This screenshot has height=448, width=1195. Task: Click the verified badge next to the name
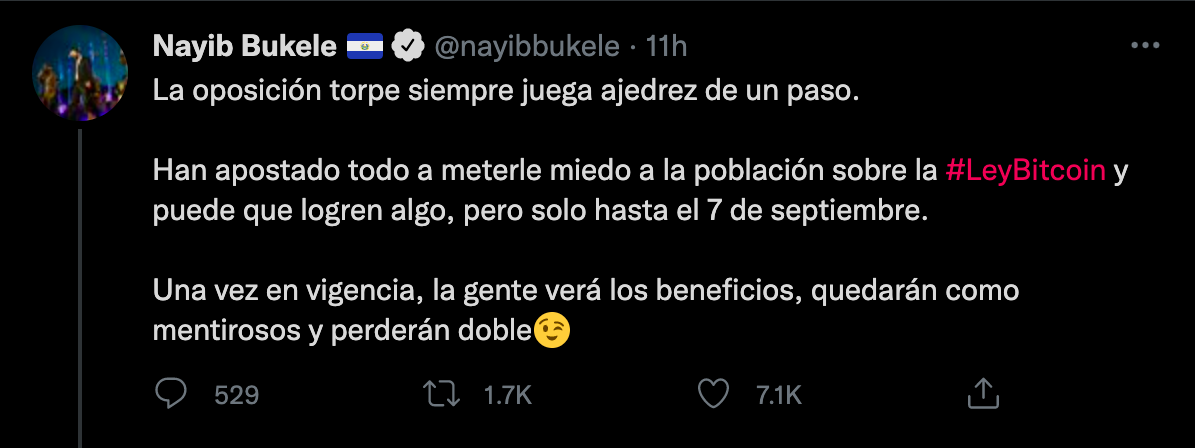click(x=404, y=46)
